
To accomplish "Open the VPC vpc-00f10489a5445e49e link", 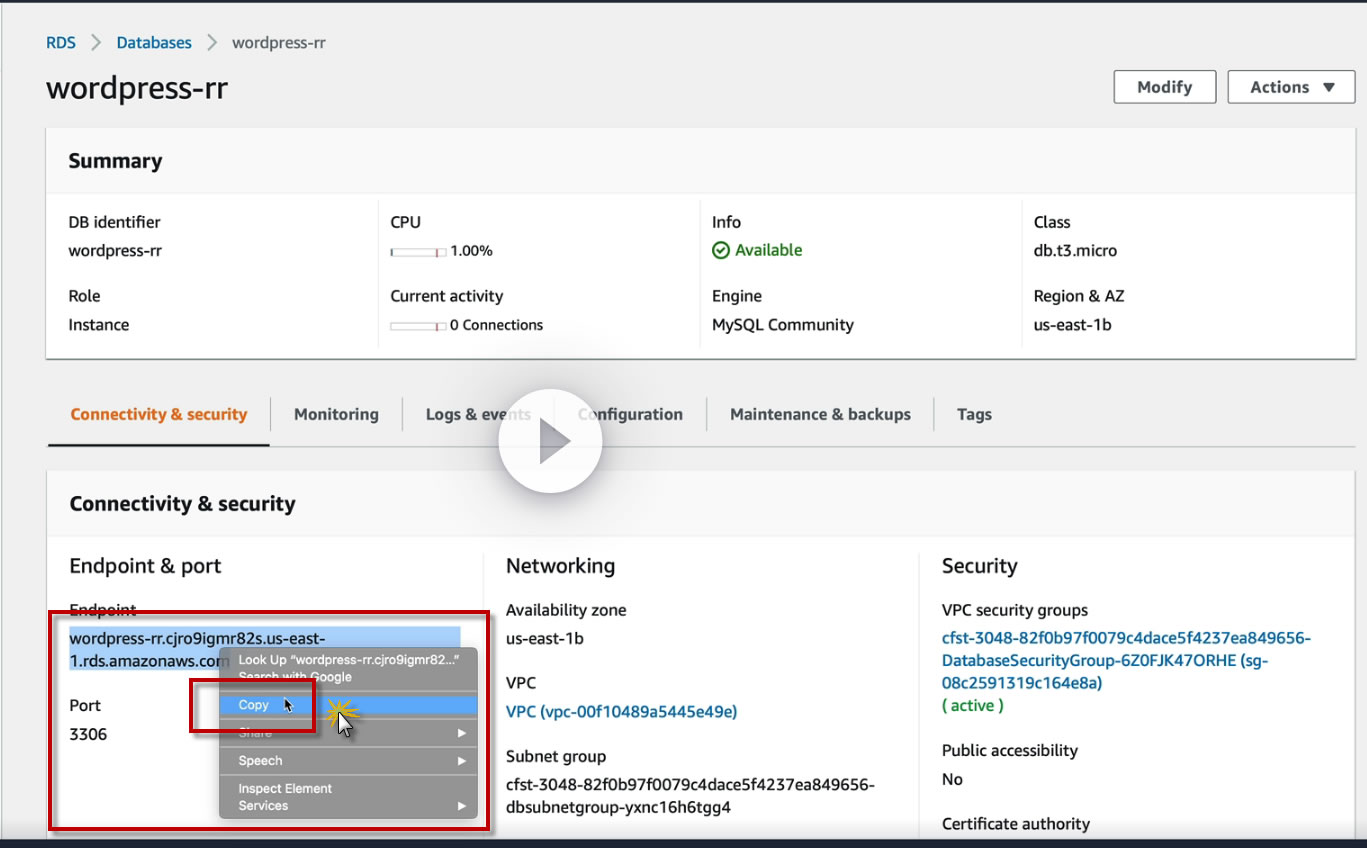I will [621, 712].
